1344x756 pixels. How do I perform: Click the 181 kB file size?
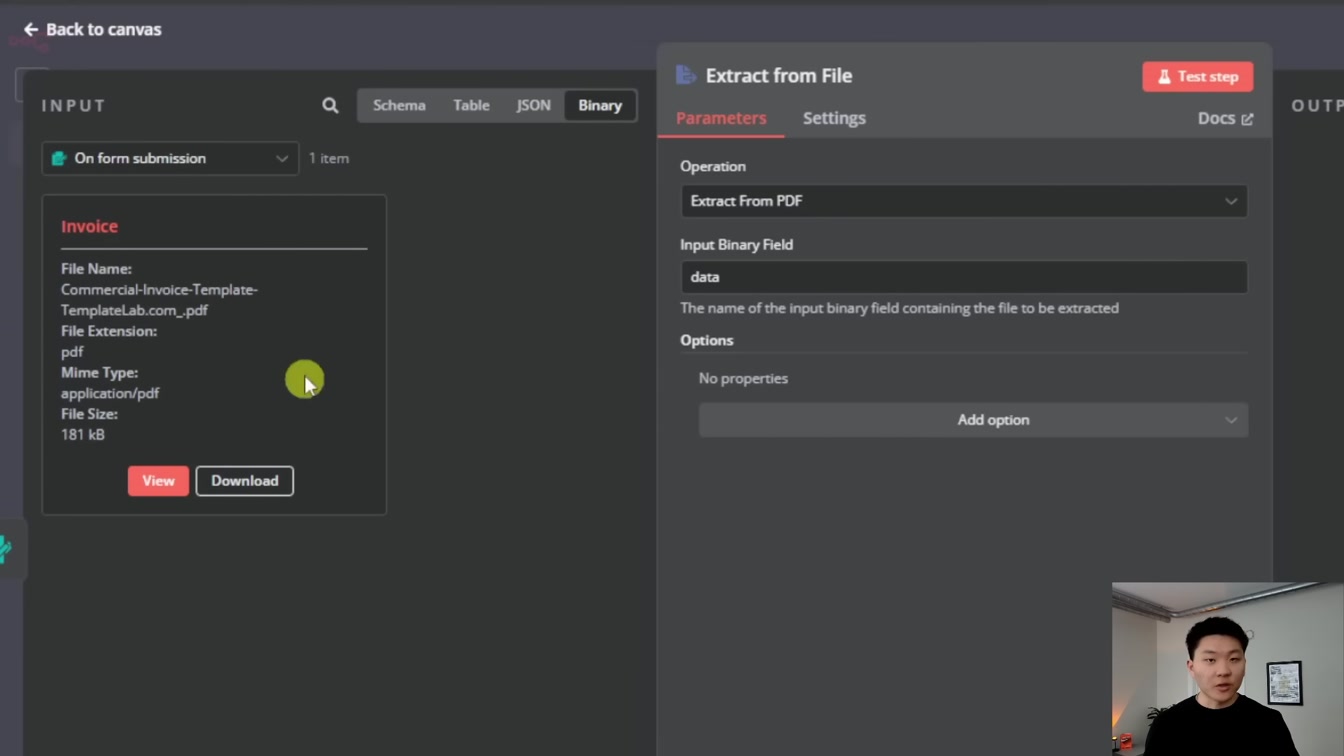point(83,435)
